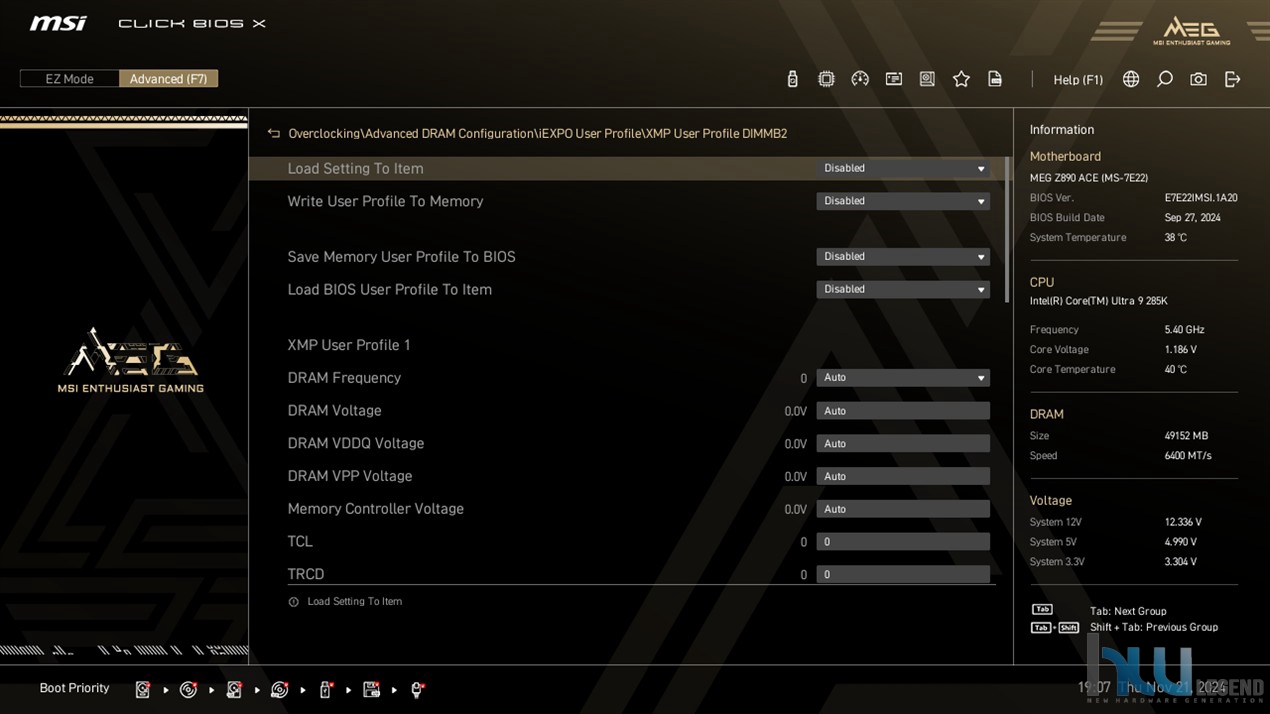Switch to EZ Mode
Image resolution: width=1270 pixels, height=714 pixels.
pyautogui.click(x=69, y=79)
